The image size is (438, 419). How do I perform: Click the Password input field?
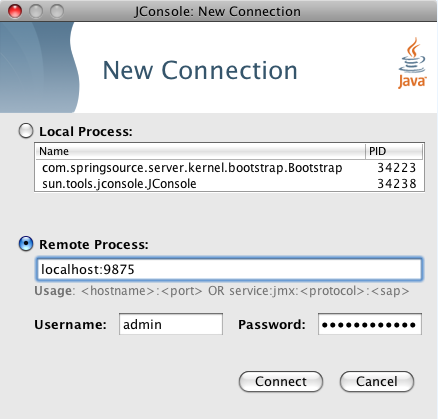tap(370, 324)
